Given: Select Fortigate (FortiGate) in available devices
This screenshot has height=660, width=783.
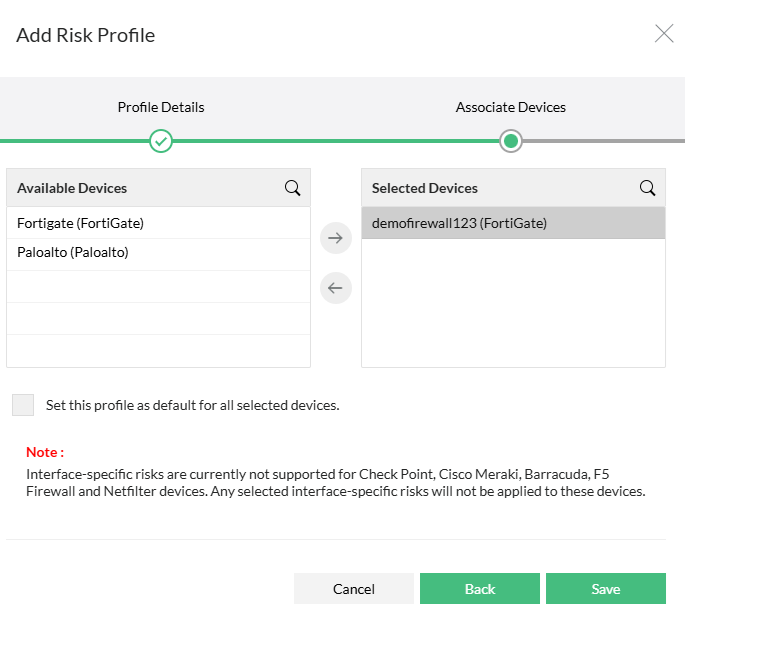Looking at the screenshot, I should pyautogui.click(x=158, y=223).
